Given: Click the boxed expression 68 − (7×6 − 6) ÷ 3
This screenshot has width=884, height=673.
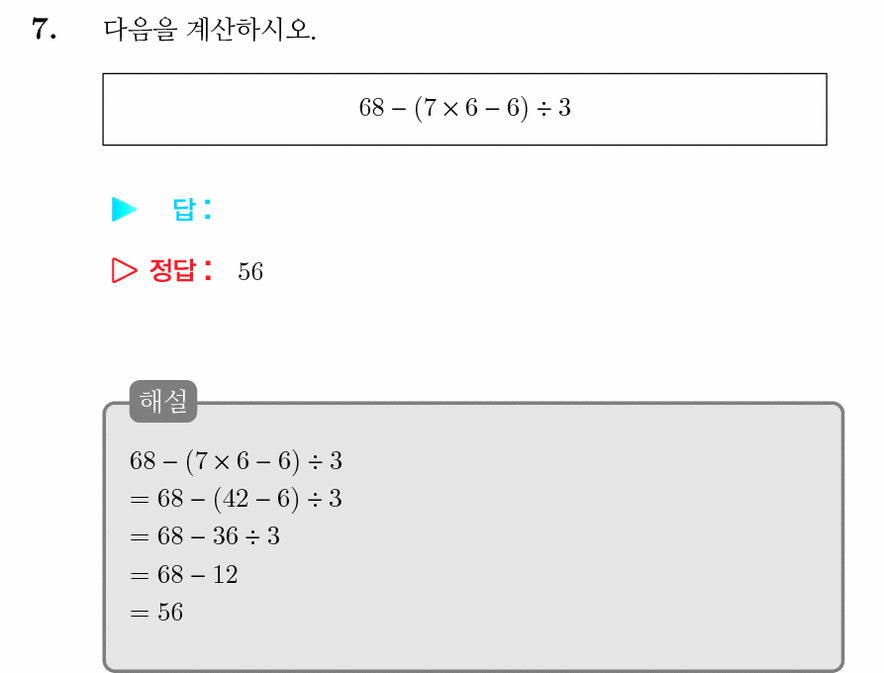Looking at the screenshot, I should click(465, 109).
